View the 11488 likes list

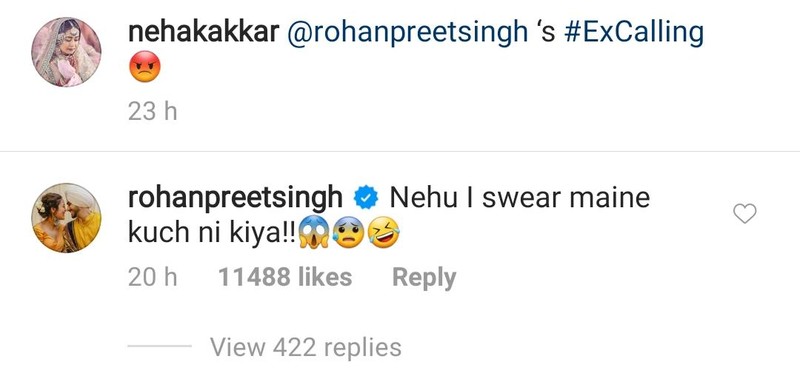coord(285,277)
